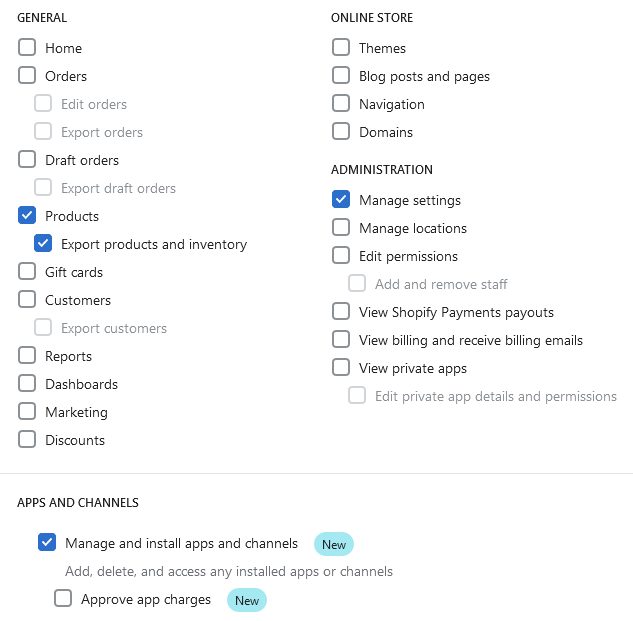Turn on Dashboards permission
The width and height of the screenshot is (633, 621).
click(x=27, y=384)
